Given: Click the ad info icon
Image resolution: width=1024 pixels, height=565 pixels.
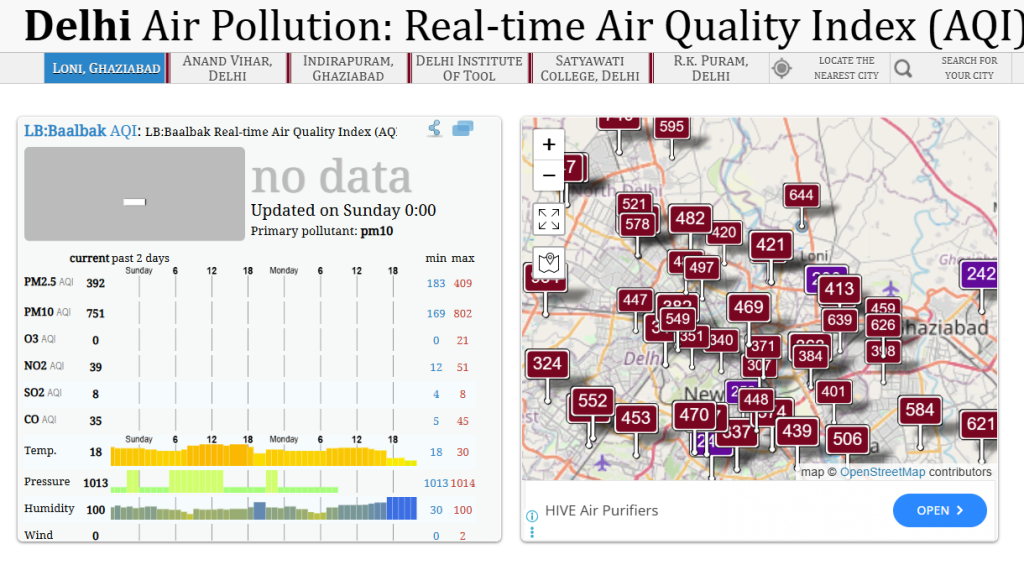Looking at the screenshot, I should coord(532,515).
